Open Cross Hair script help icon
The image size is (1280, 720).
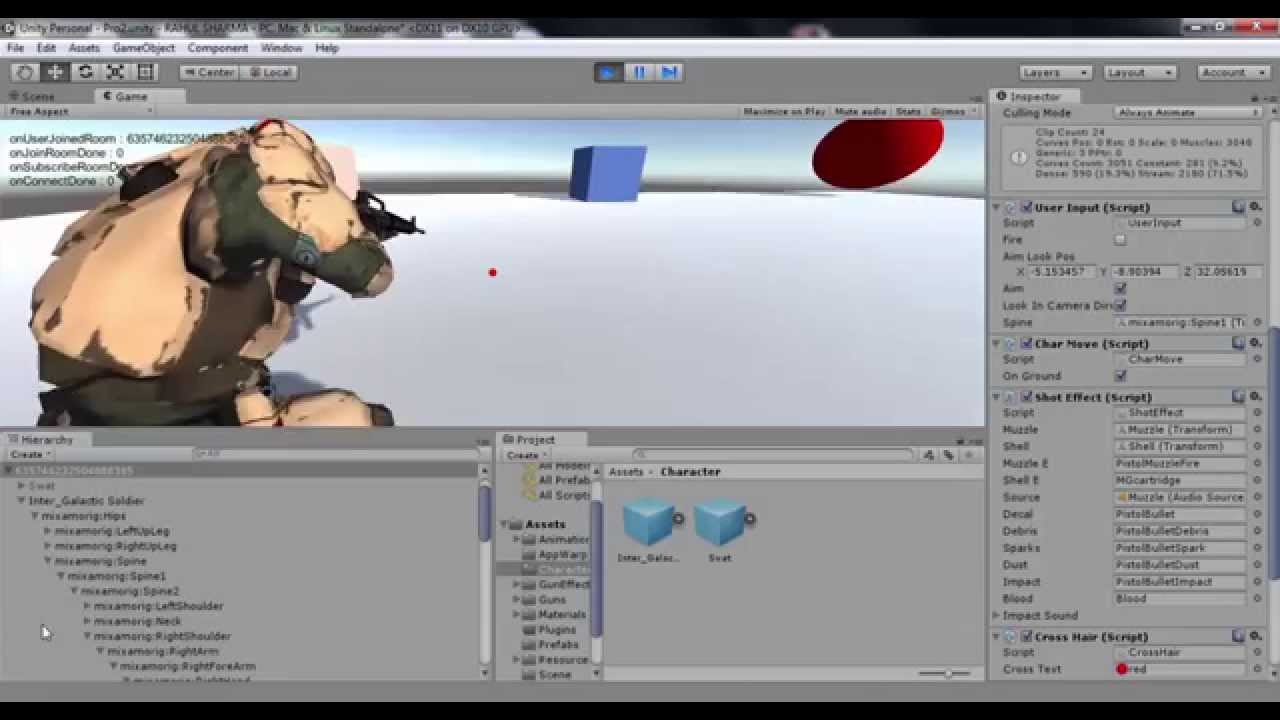click(1239, 636)
